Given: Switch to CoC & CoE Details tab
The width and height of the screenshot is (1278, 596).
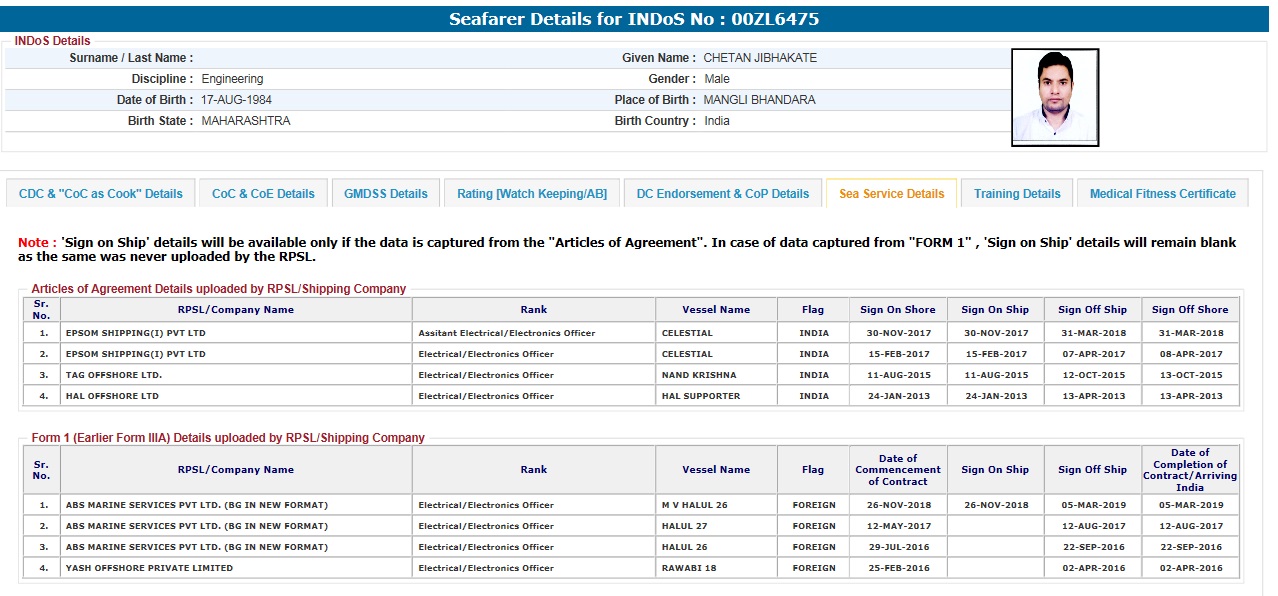Looking at the screenshot, I should point(263,194).
